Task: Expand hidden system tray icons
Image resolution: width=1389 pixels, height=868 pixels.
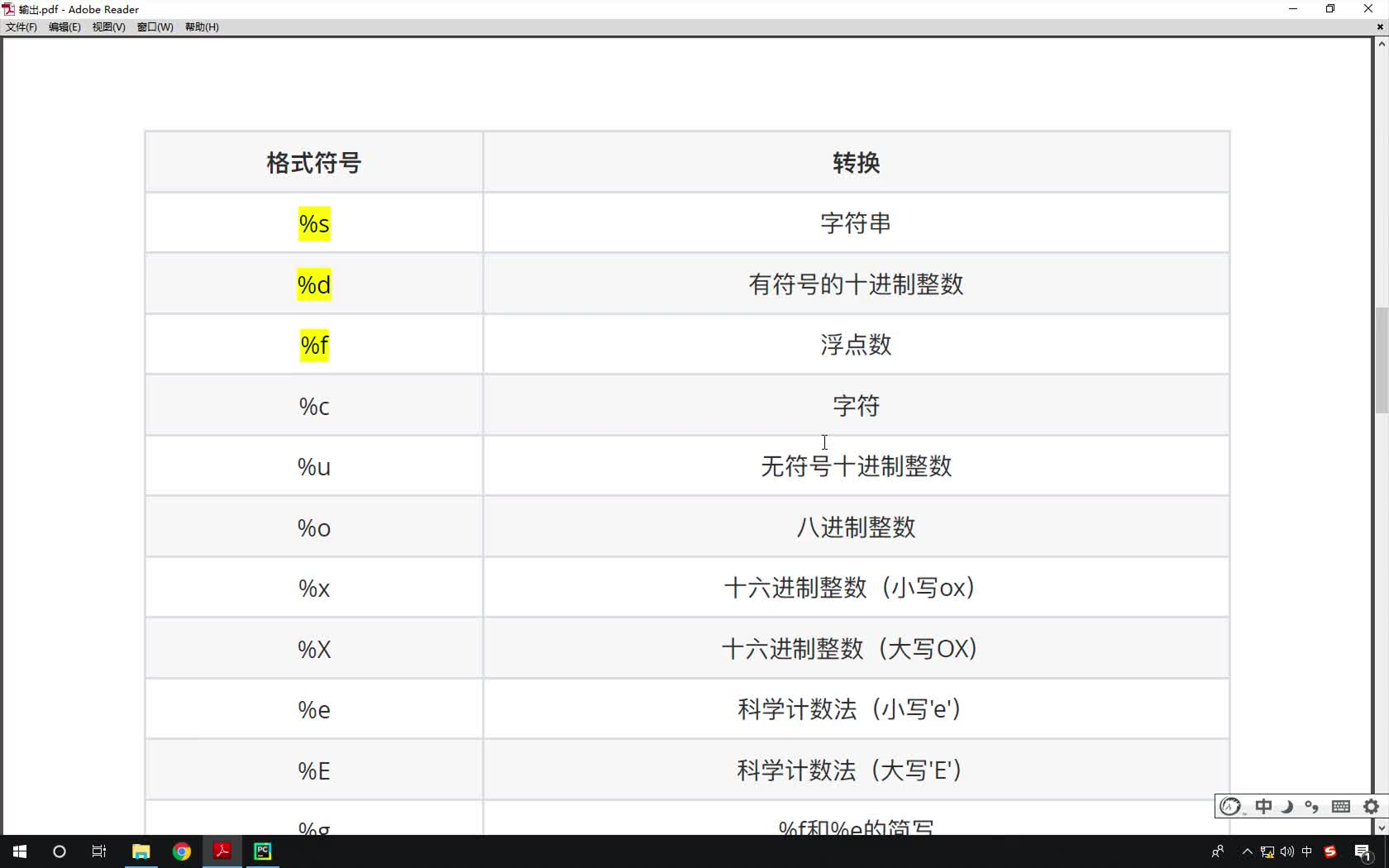Action: click(1248, 851)
